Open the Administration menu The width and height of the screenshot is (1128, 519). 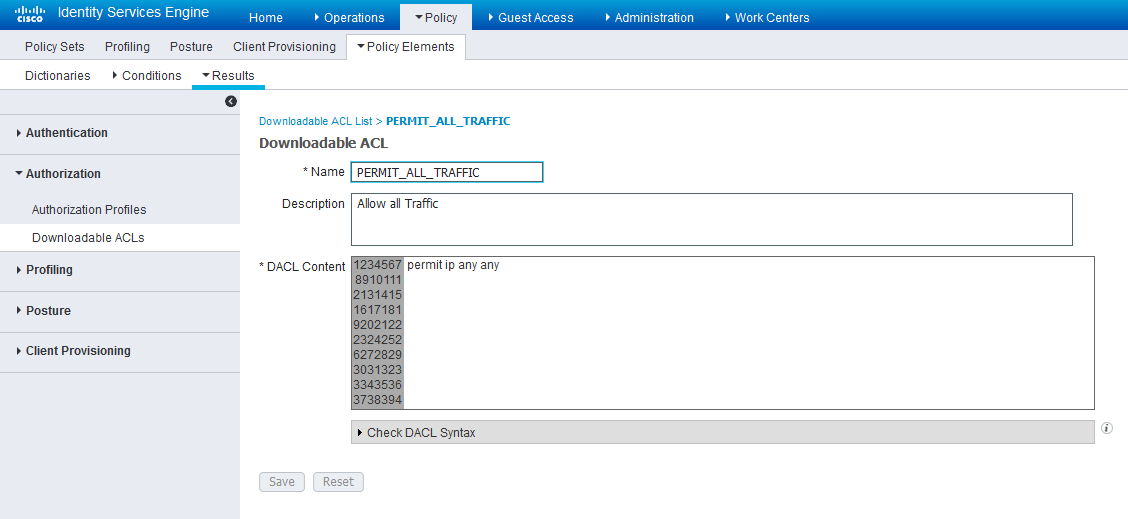(649, 17)
